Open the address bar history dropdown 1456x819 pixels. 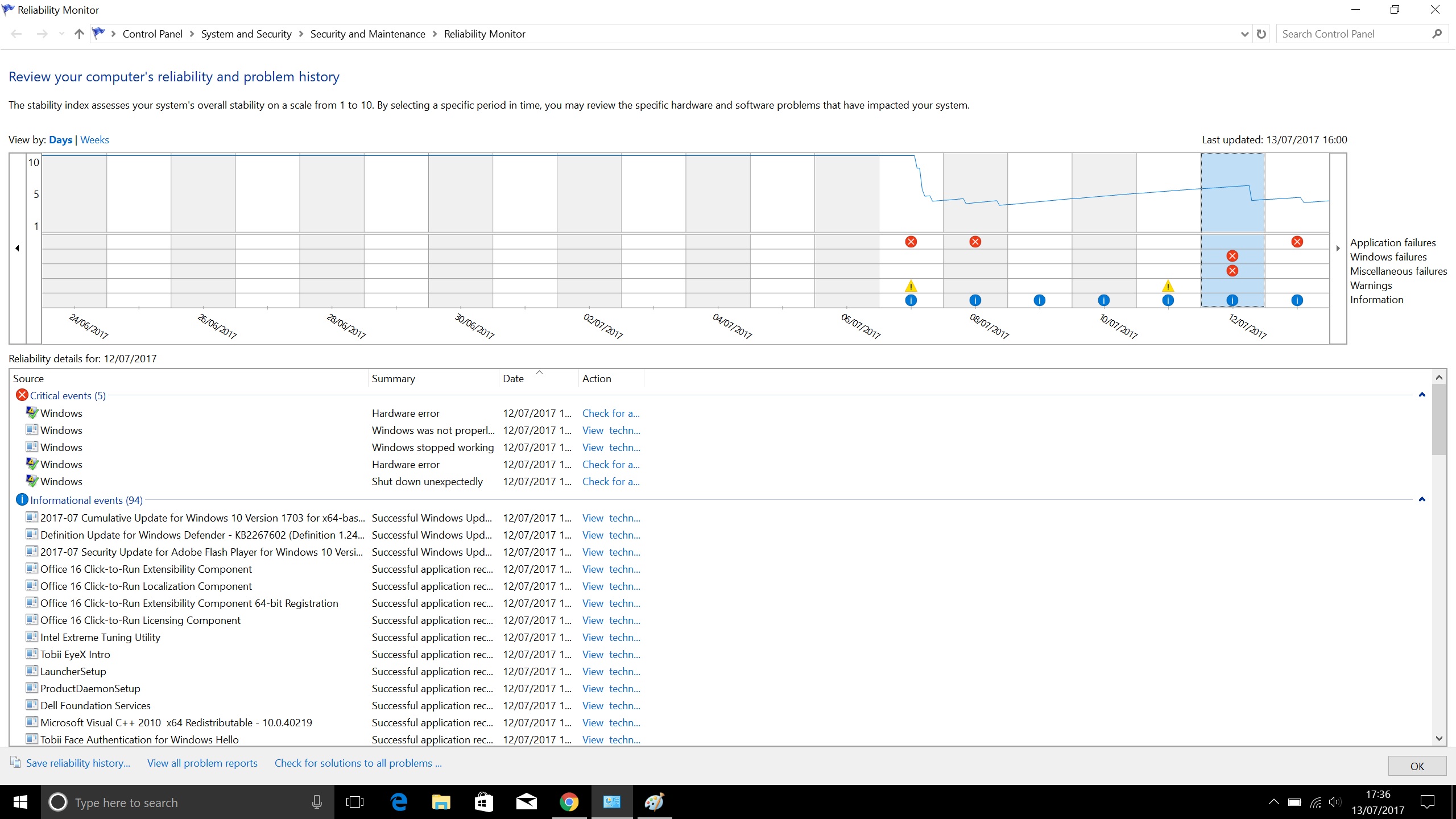[1244, 34]
